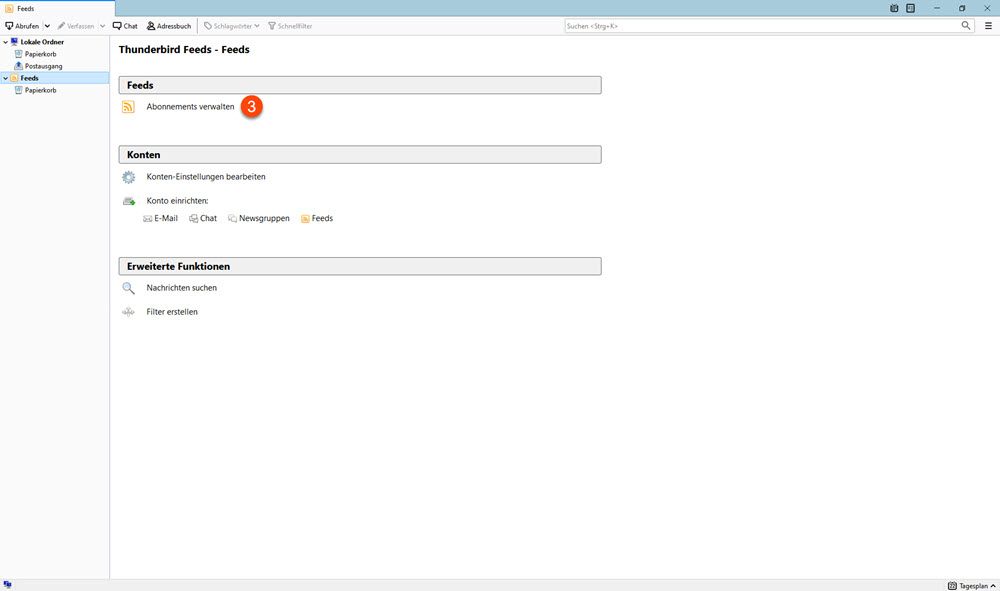Click the magnifier icon in the search box

click(966, 26)
